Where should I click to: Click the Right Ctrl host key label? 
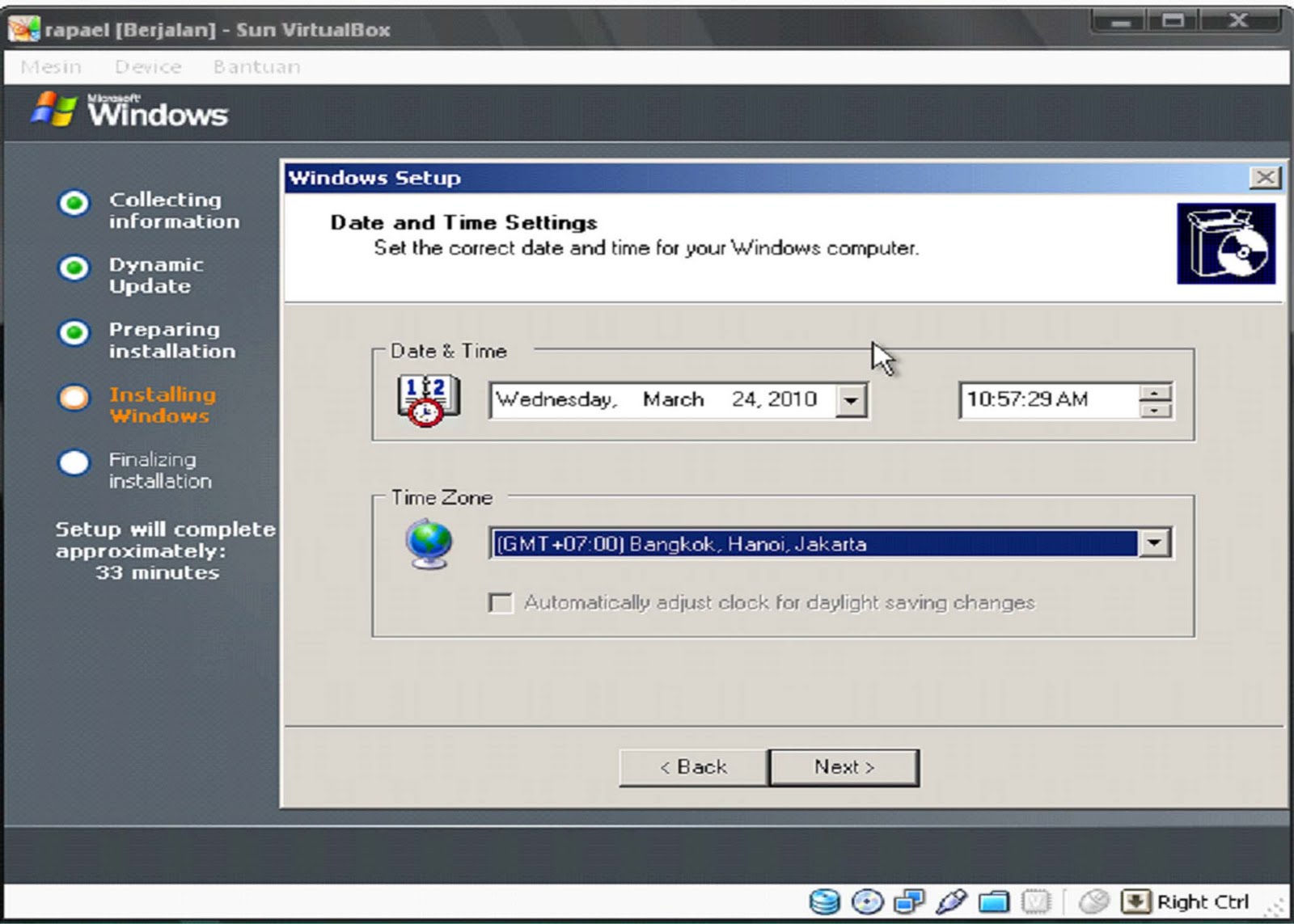[1203, 902]
